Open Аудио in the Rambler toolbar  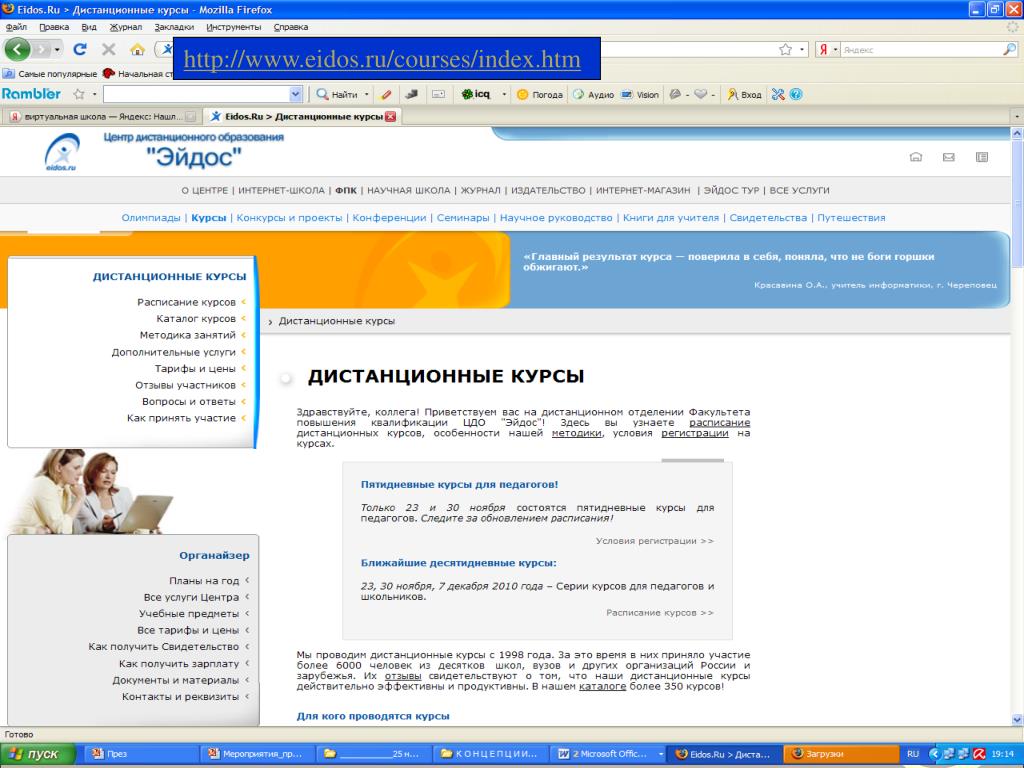coord(594,95)
